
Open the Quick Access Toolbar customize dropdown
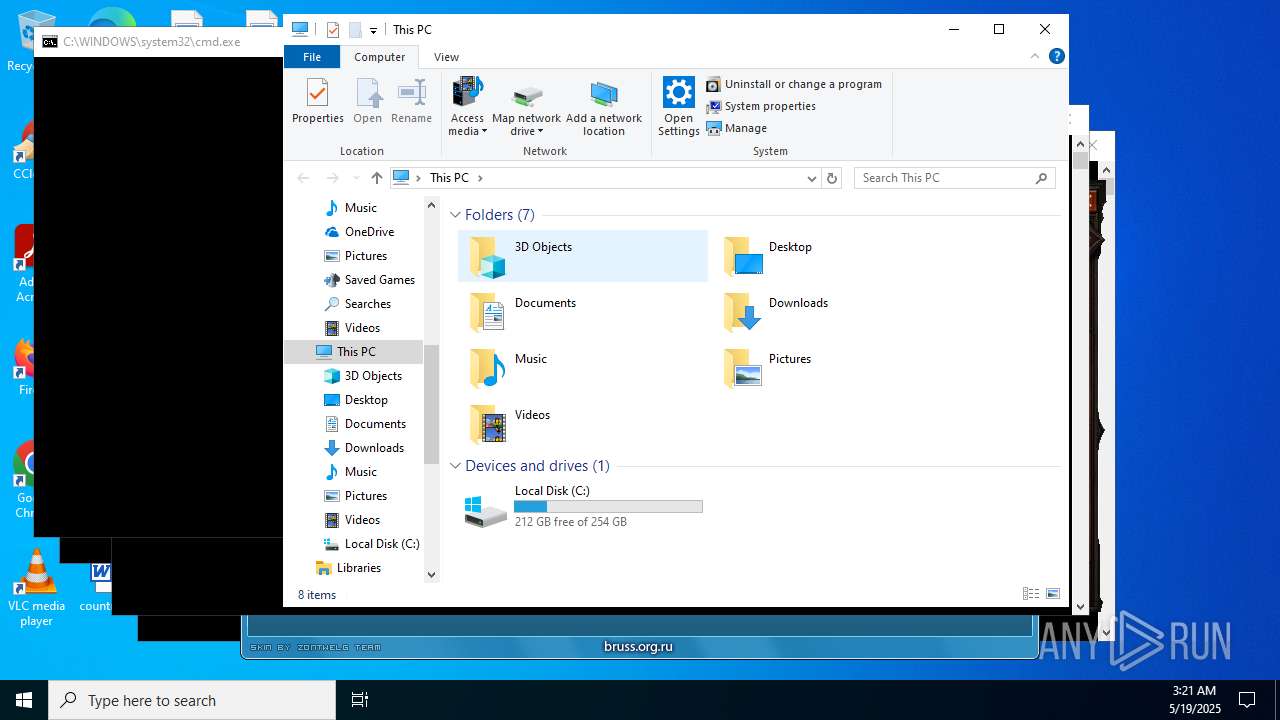pyautogui.click(x=373, y=30)
